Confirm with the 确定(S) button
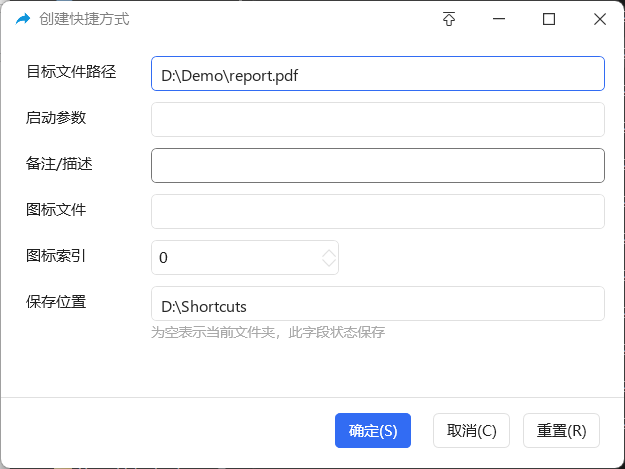Screen dimensions: 625x469 pyautogui.click(x=373, y=430)
